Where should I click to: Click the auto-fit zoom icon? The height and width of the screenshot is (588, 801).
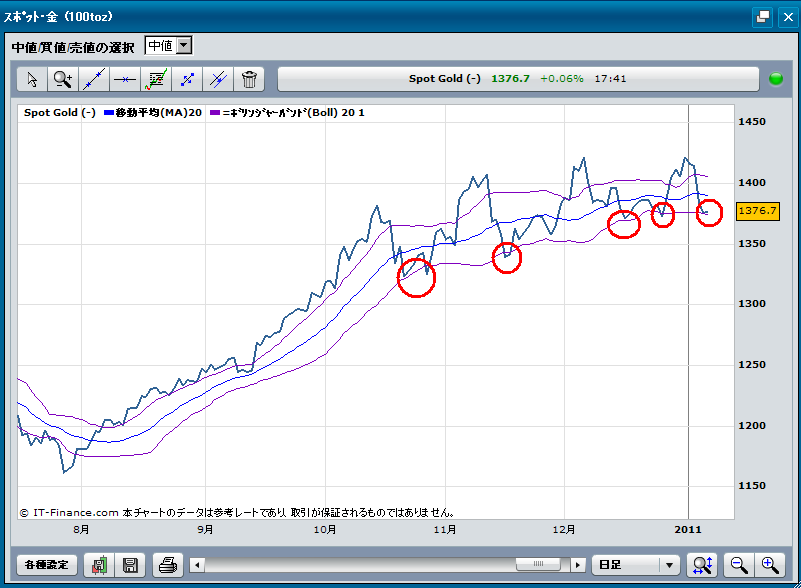(x=703, y=565)
